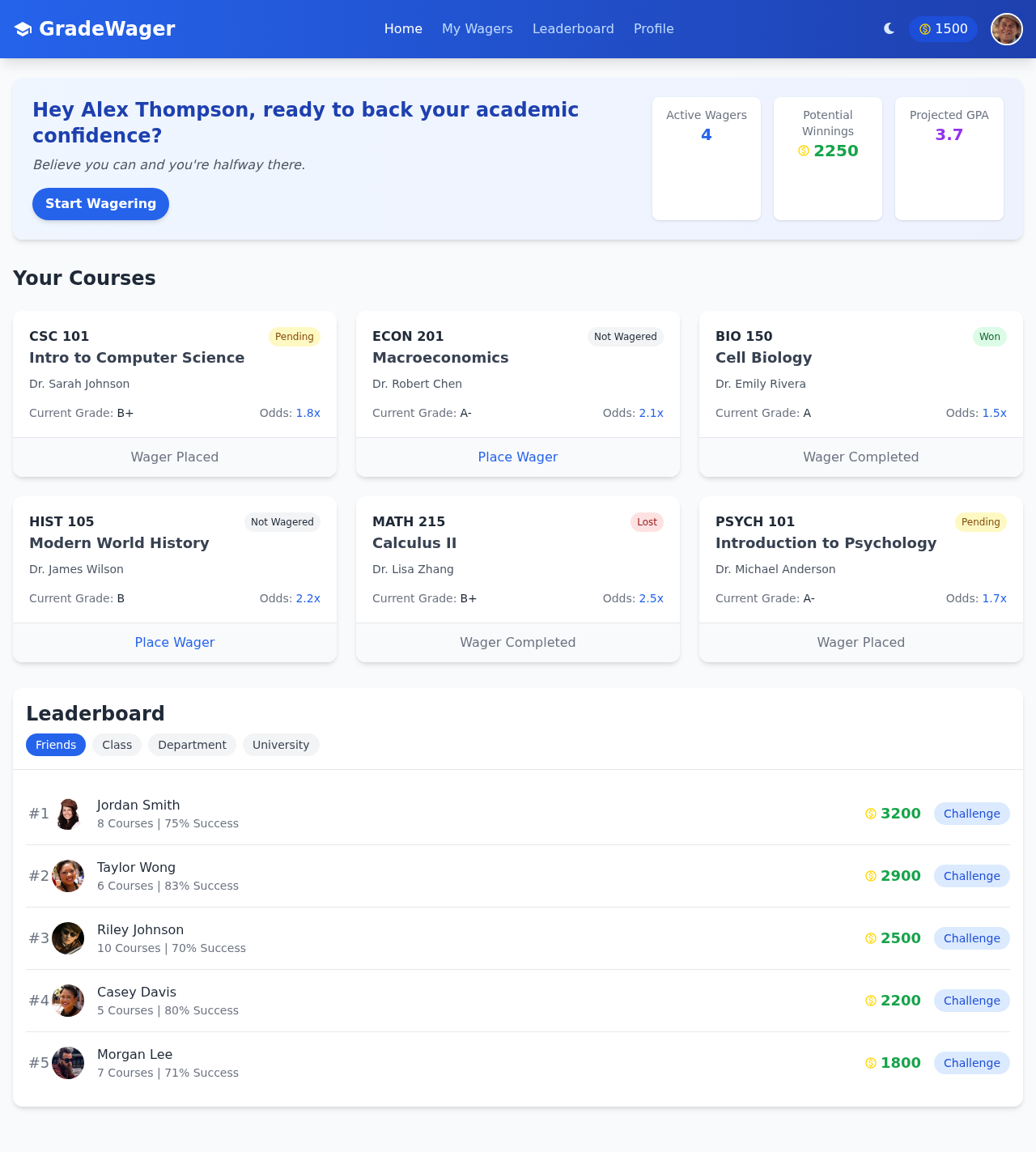Challenge Jordan Smith on the leaderboard
This screenshot has width=1036, height=1152.
[971, 814]
